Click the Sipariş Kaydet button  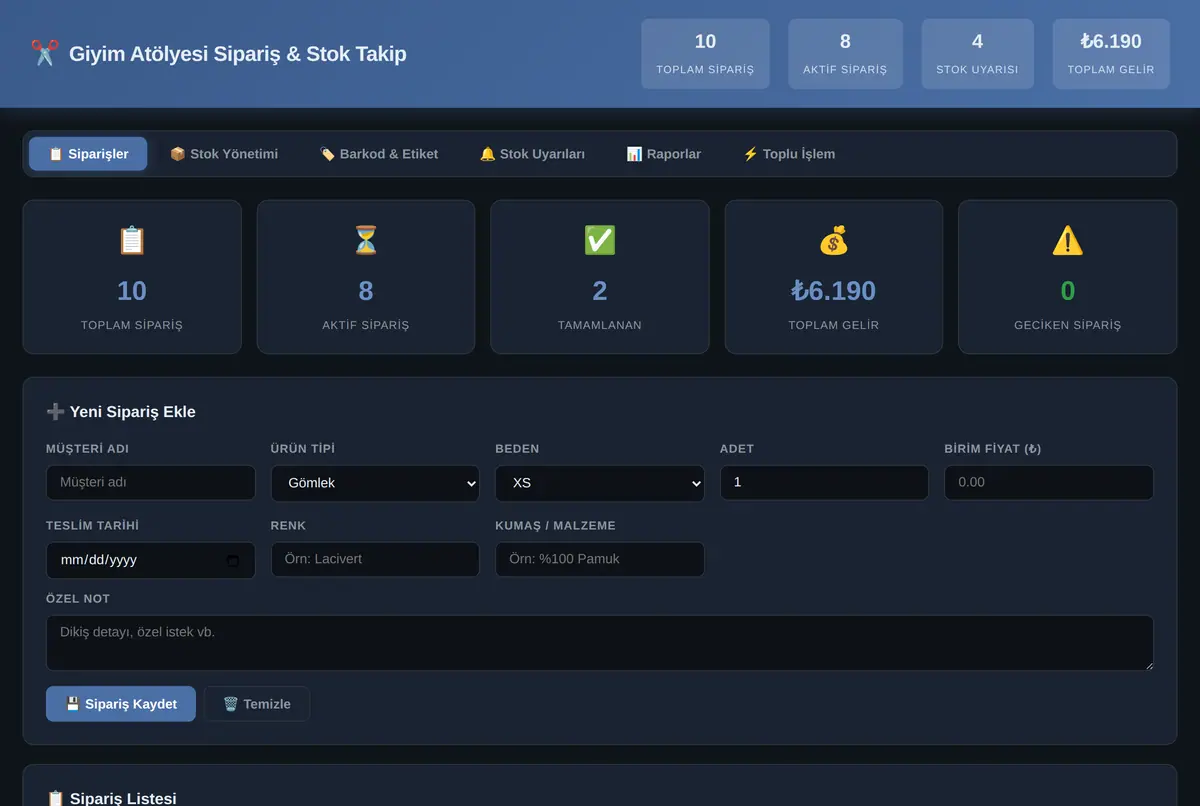pyautogui.click(x=121, y=704)
